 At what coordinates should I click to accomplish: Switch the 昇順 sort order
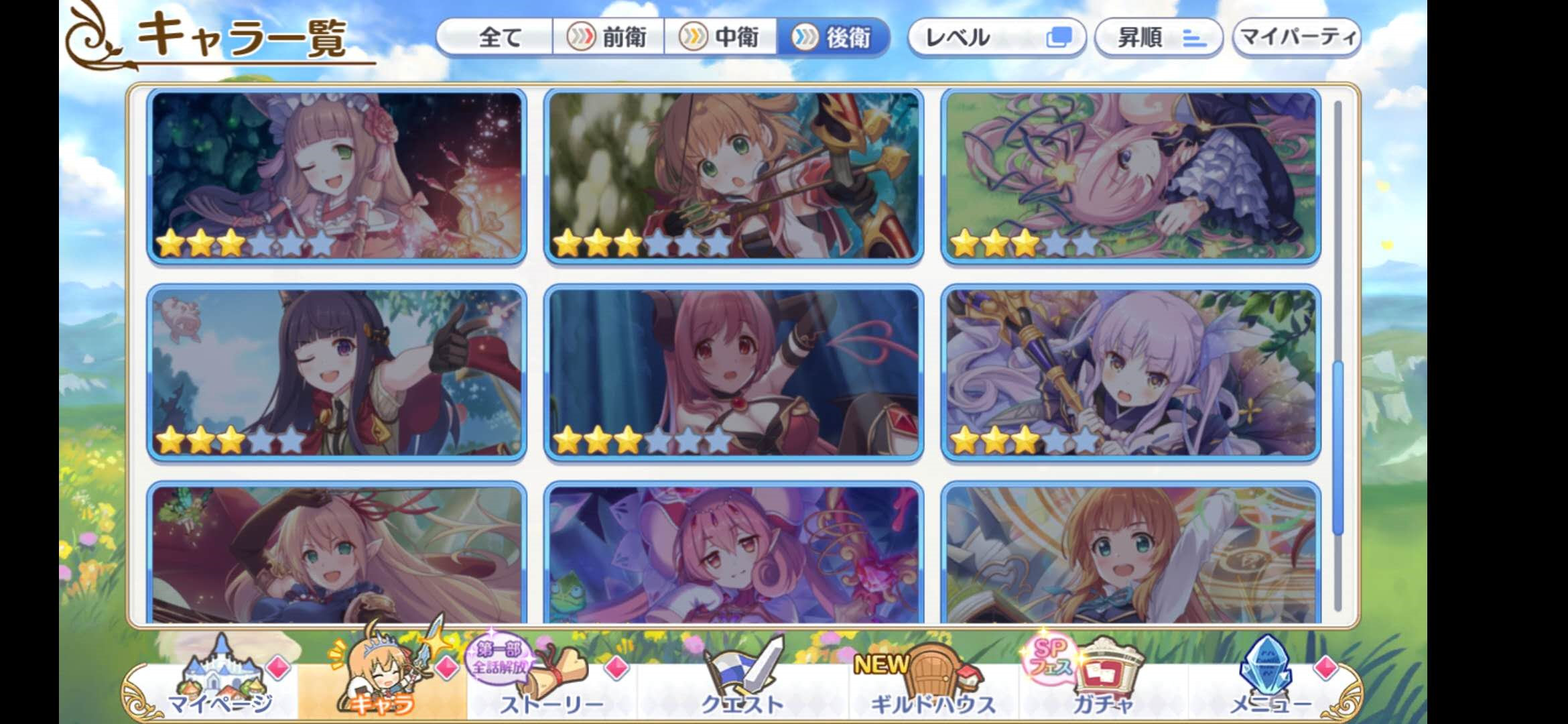tap(1159, 38)
